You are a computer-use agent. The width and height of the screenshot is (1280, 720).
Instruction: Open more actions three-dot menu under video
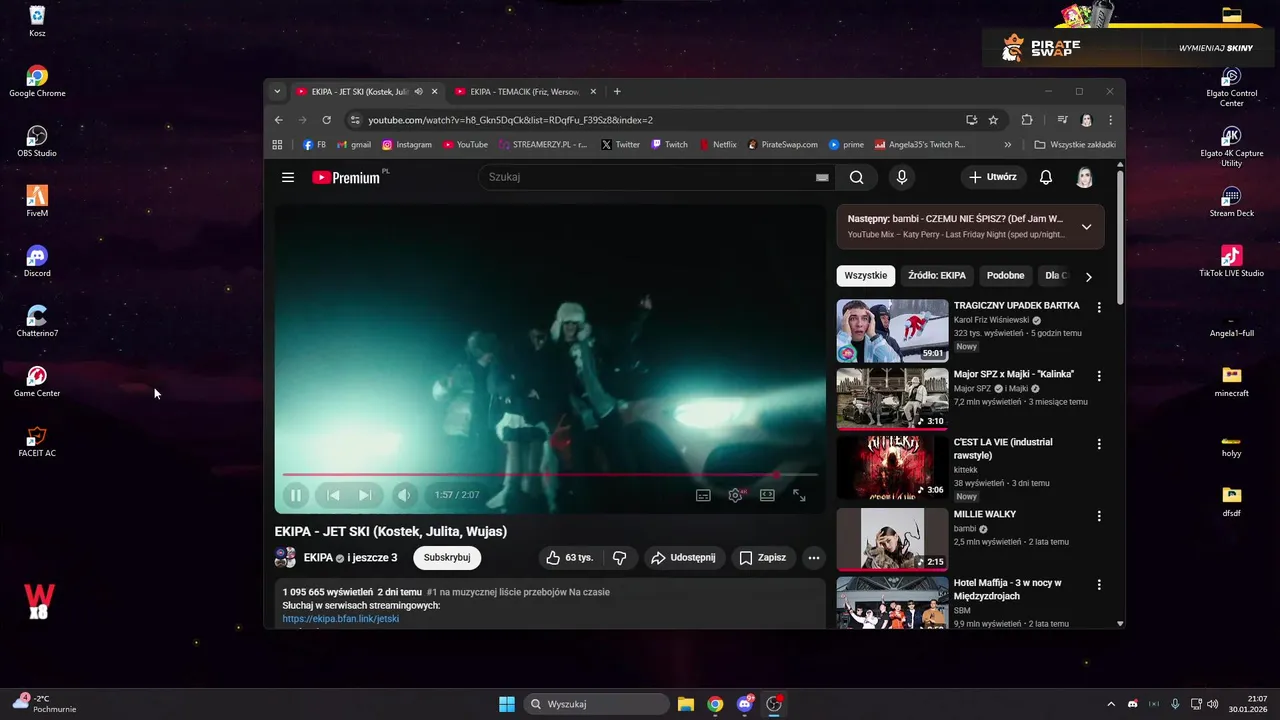click(814, 558)
